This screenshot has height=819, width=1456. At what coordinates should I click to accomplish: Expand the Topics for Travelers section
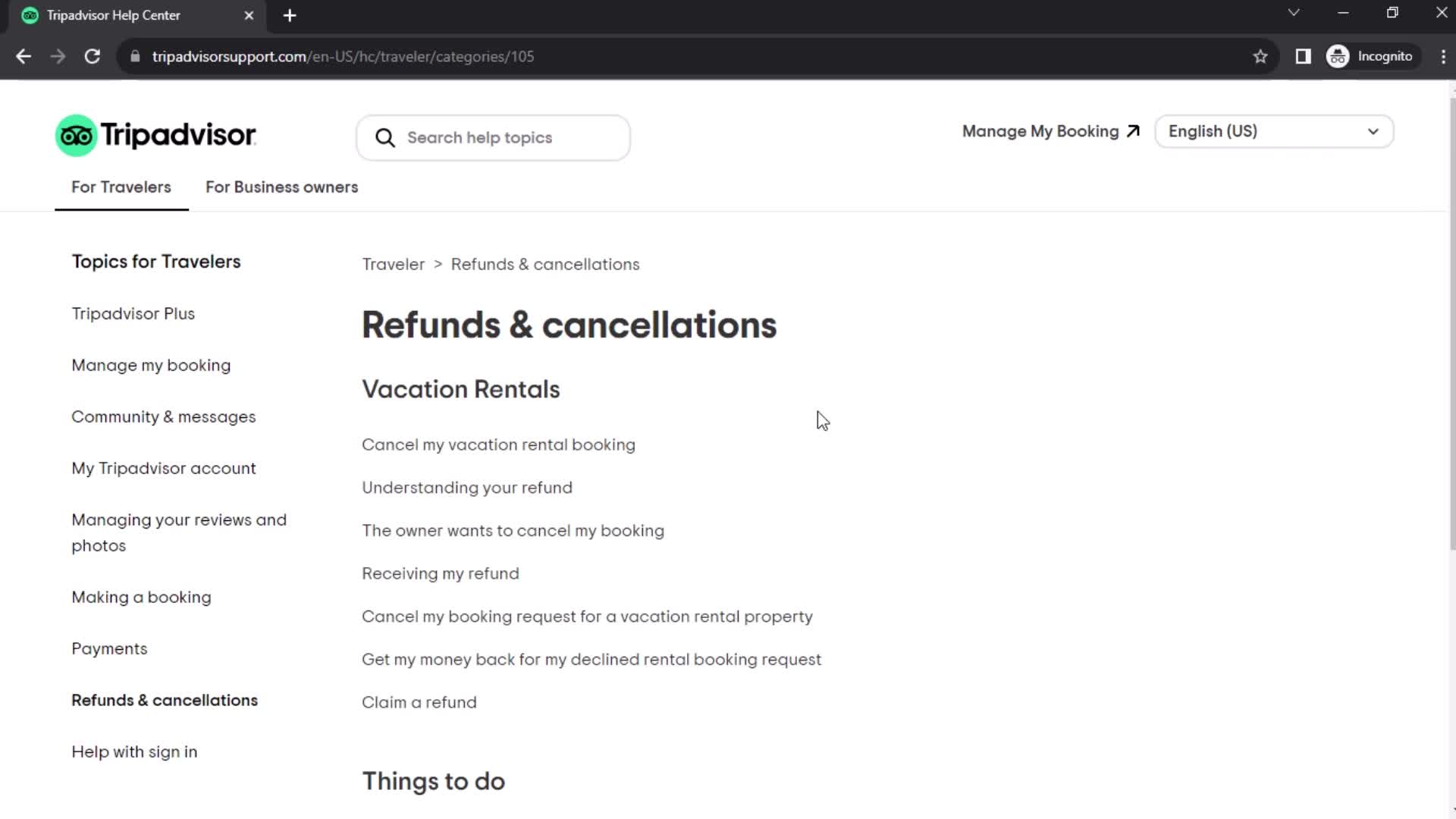click(x=157, y=261)
